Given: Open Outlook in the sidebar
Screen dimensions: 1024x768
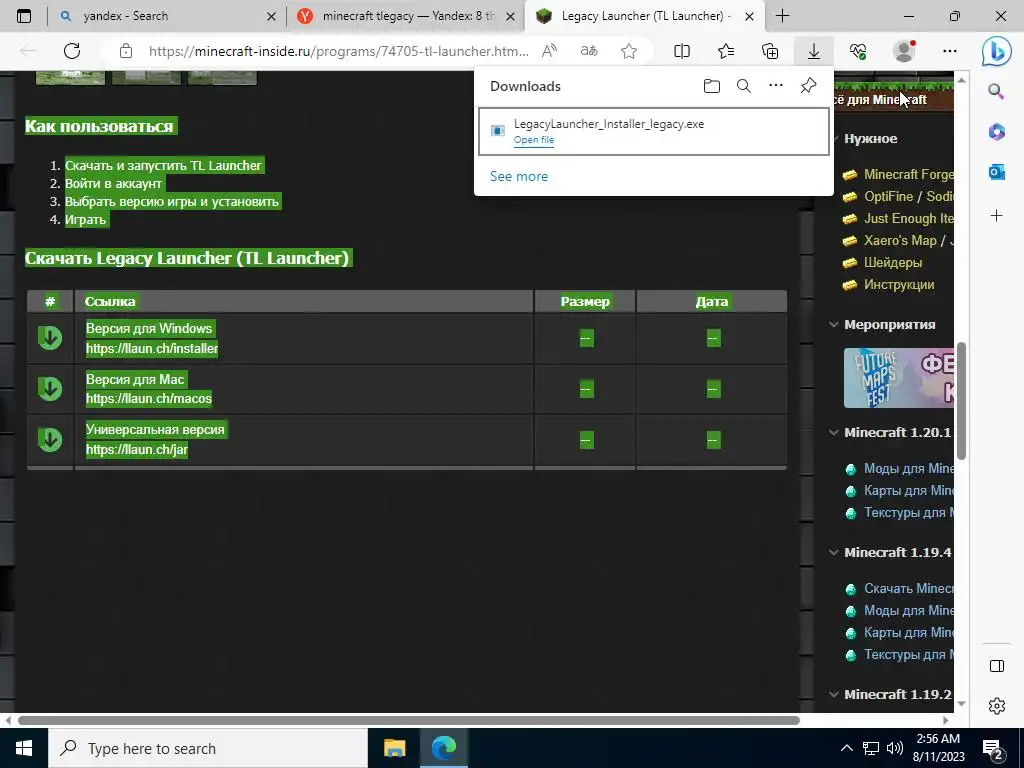Looking at the screenshot, I should coord(996,172).
